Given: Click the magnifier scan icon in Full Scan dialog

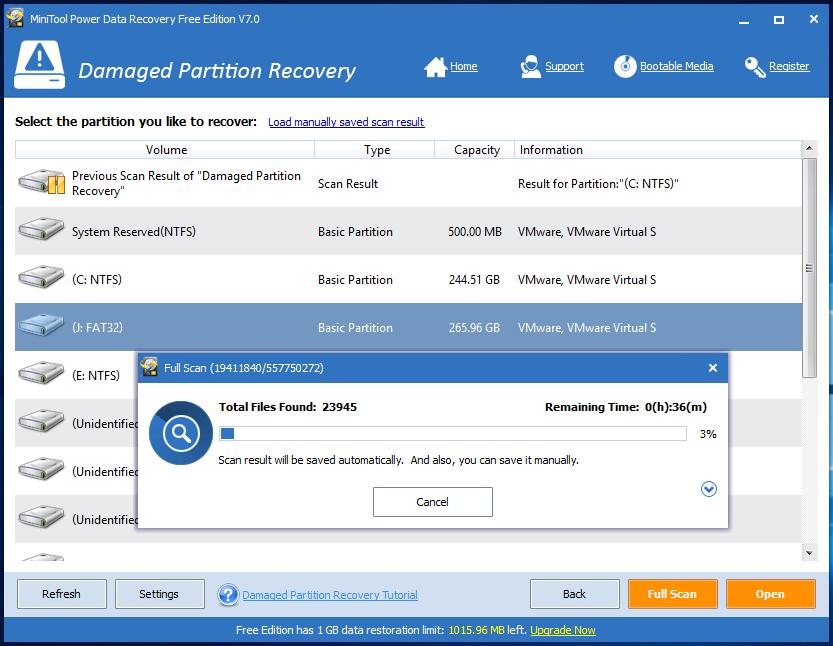Looking at the screenshot, I should click(181, 433).
